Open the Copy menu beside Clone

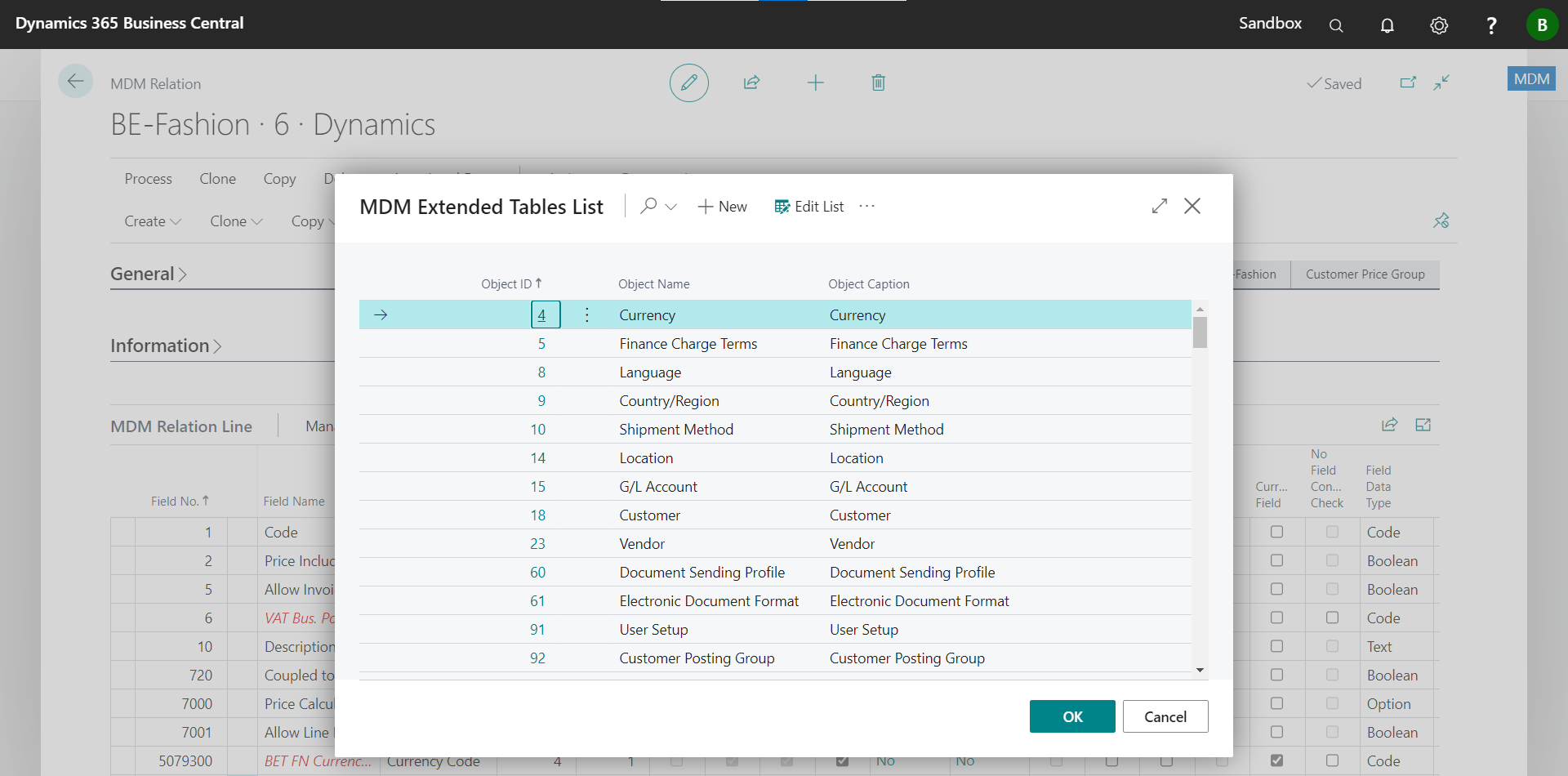click(279, 179)
